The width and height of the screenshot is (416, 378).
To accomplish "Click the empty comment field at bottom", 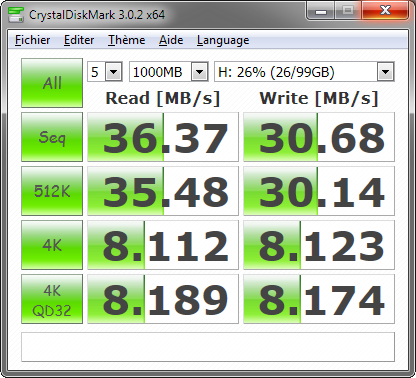I will click(208, 347).
